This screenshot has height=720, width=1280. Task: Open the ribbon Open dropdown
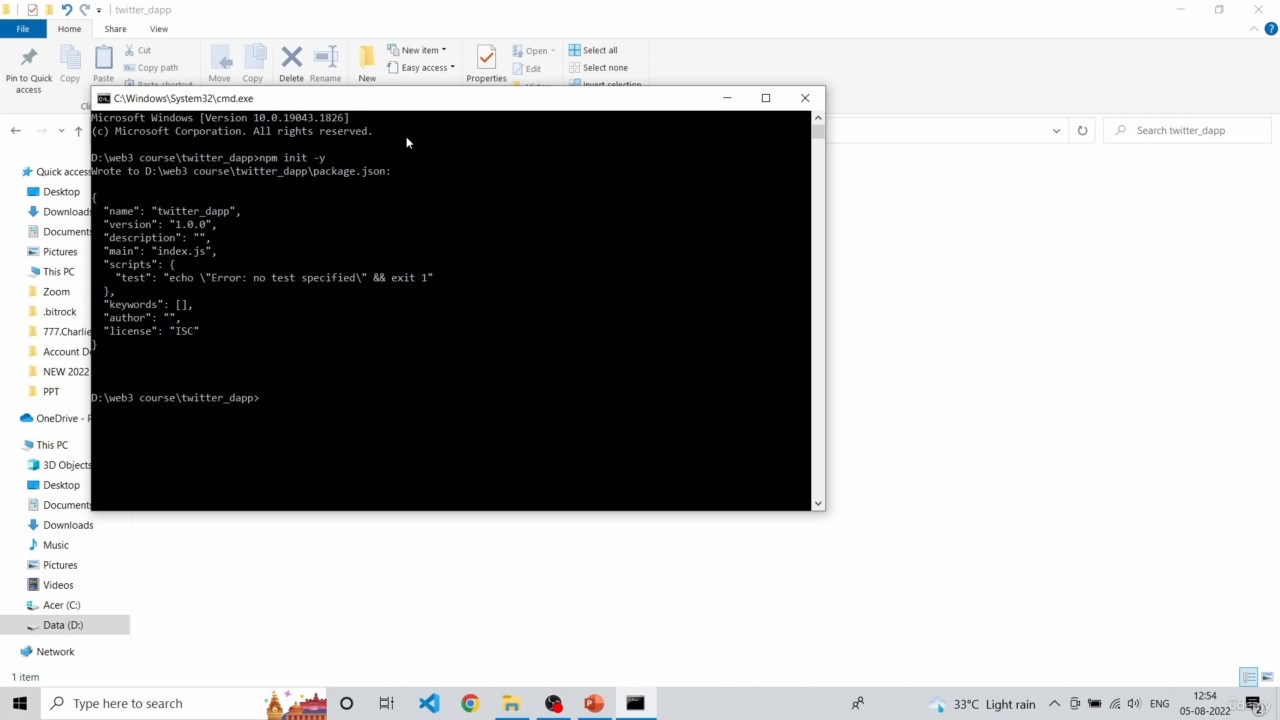(533, 51)
